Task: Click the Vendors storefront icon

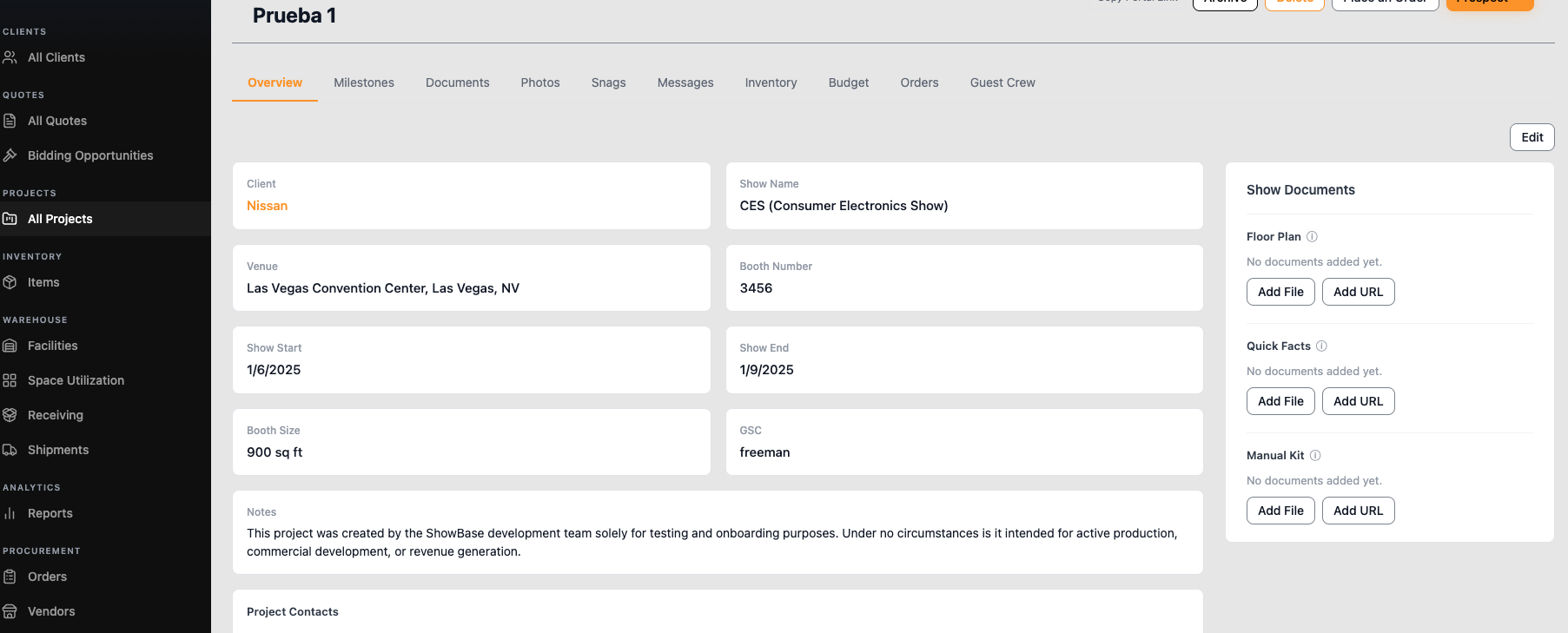Action: coord(10,611)
